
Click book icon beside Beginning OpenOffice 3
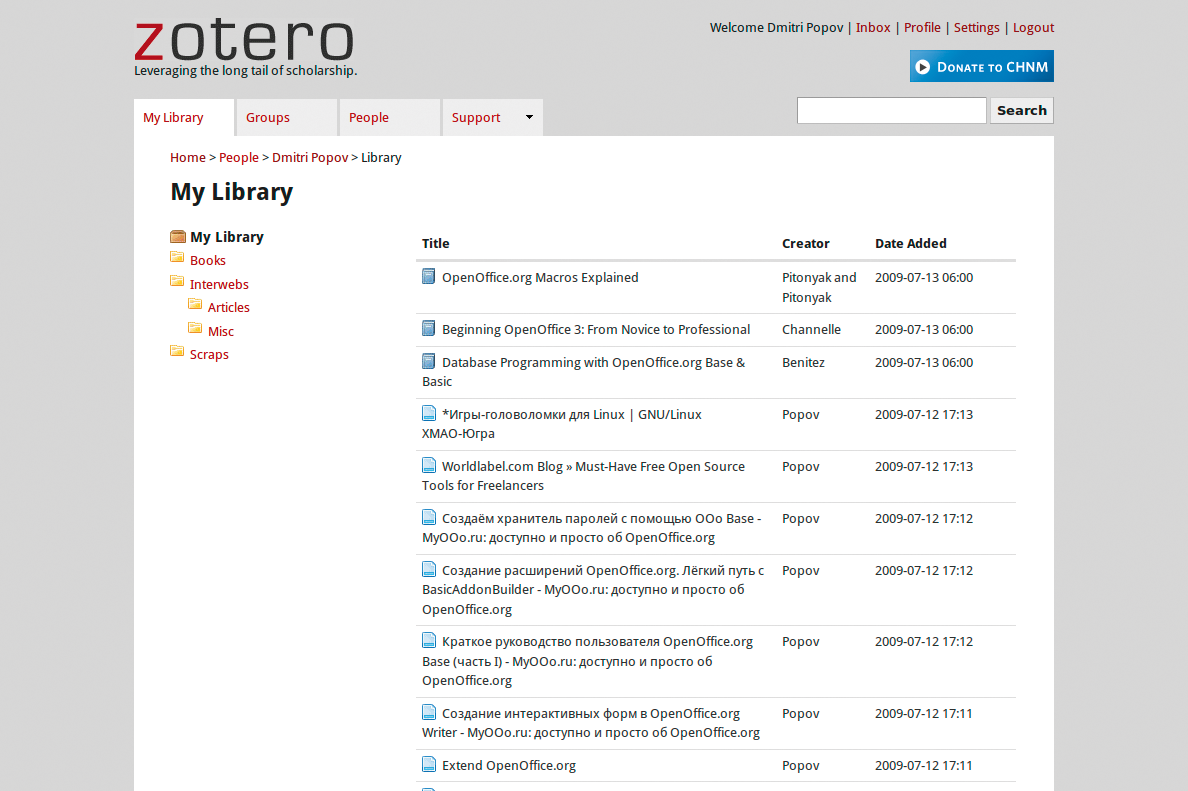point(429,329)
